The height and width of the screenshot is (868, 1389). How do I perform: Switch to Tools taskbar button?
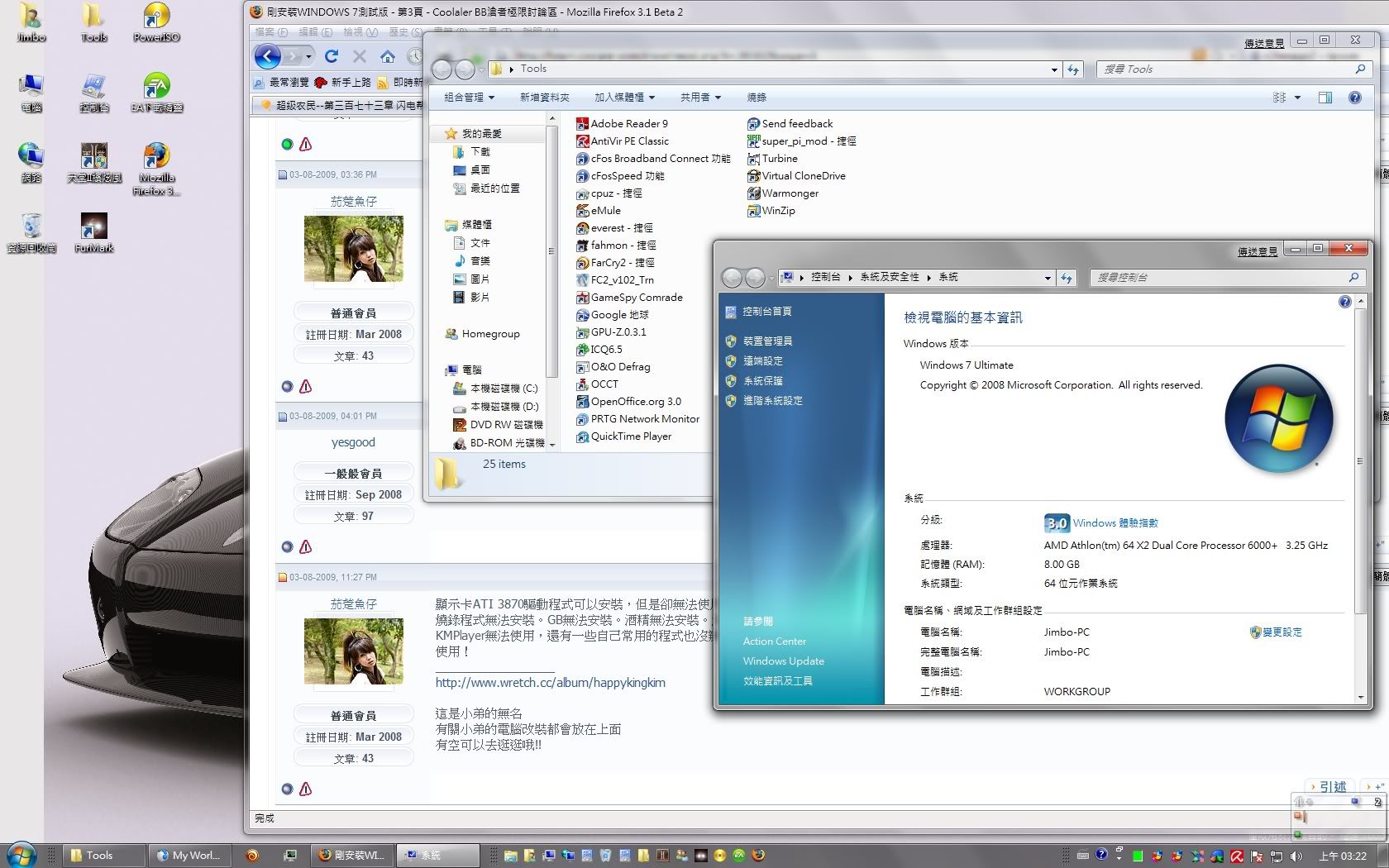coord(103,856)
